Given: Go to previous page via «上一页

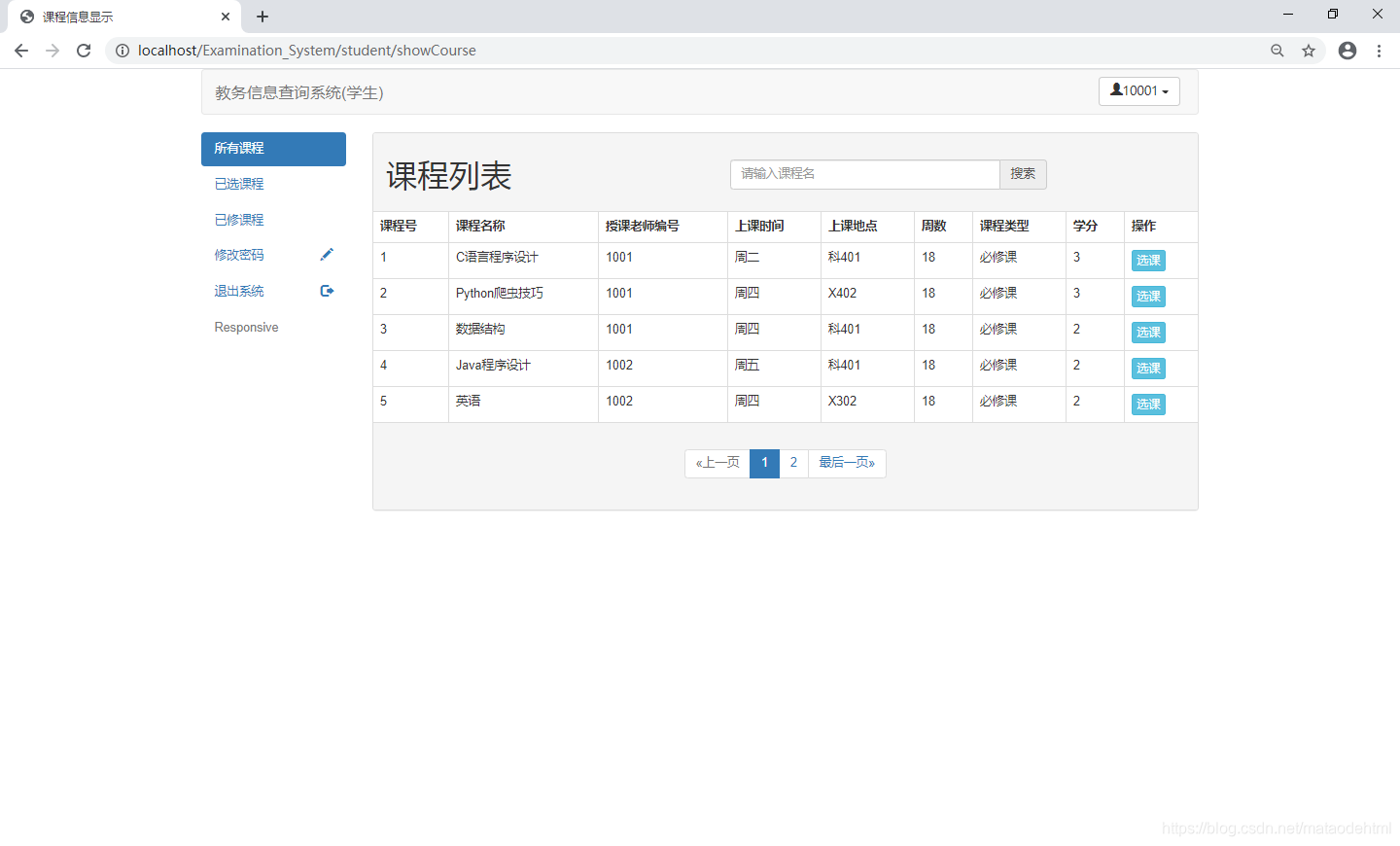Looking at the screenshot, I should [717, 463].
